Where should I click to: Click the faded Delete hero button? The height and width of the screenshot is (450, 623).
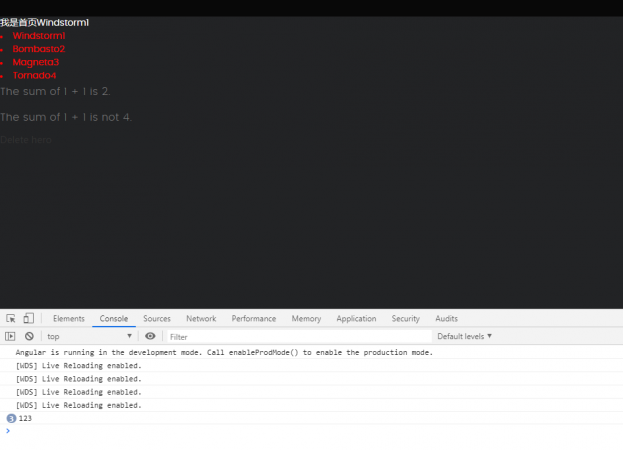pyautogui.click(x=26, y=140)
